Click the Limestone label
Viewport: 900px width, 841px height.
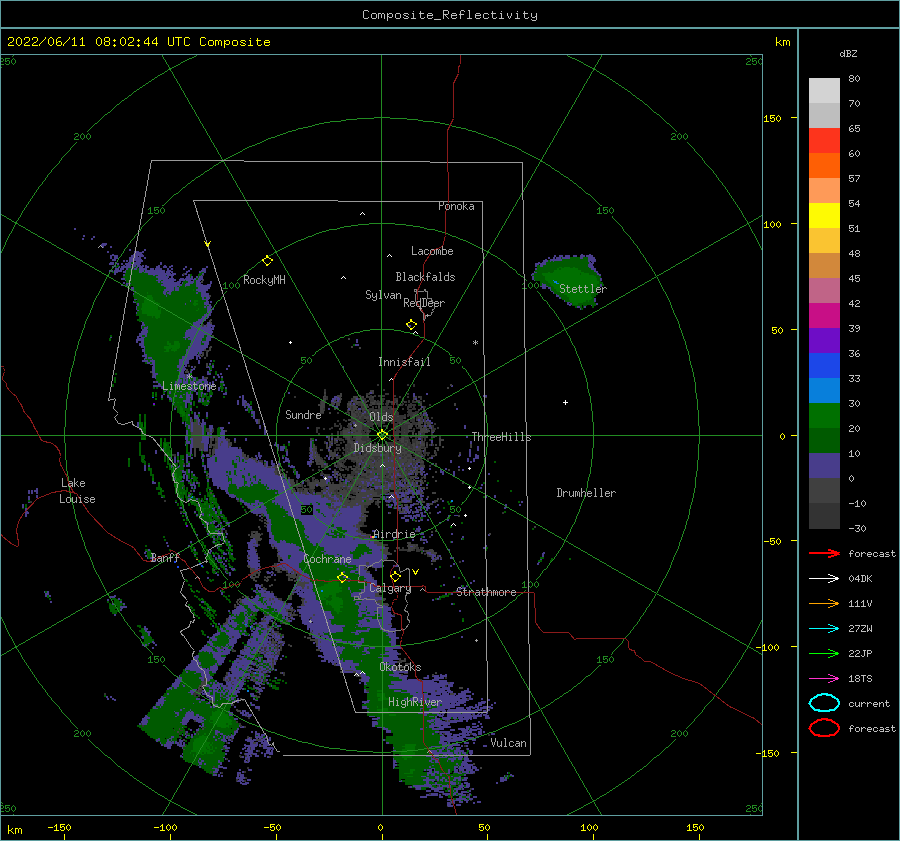tap(189, 386)
